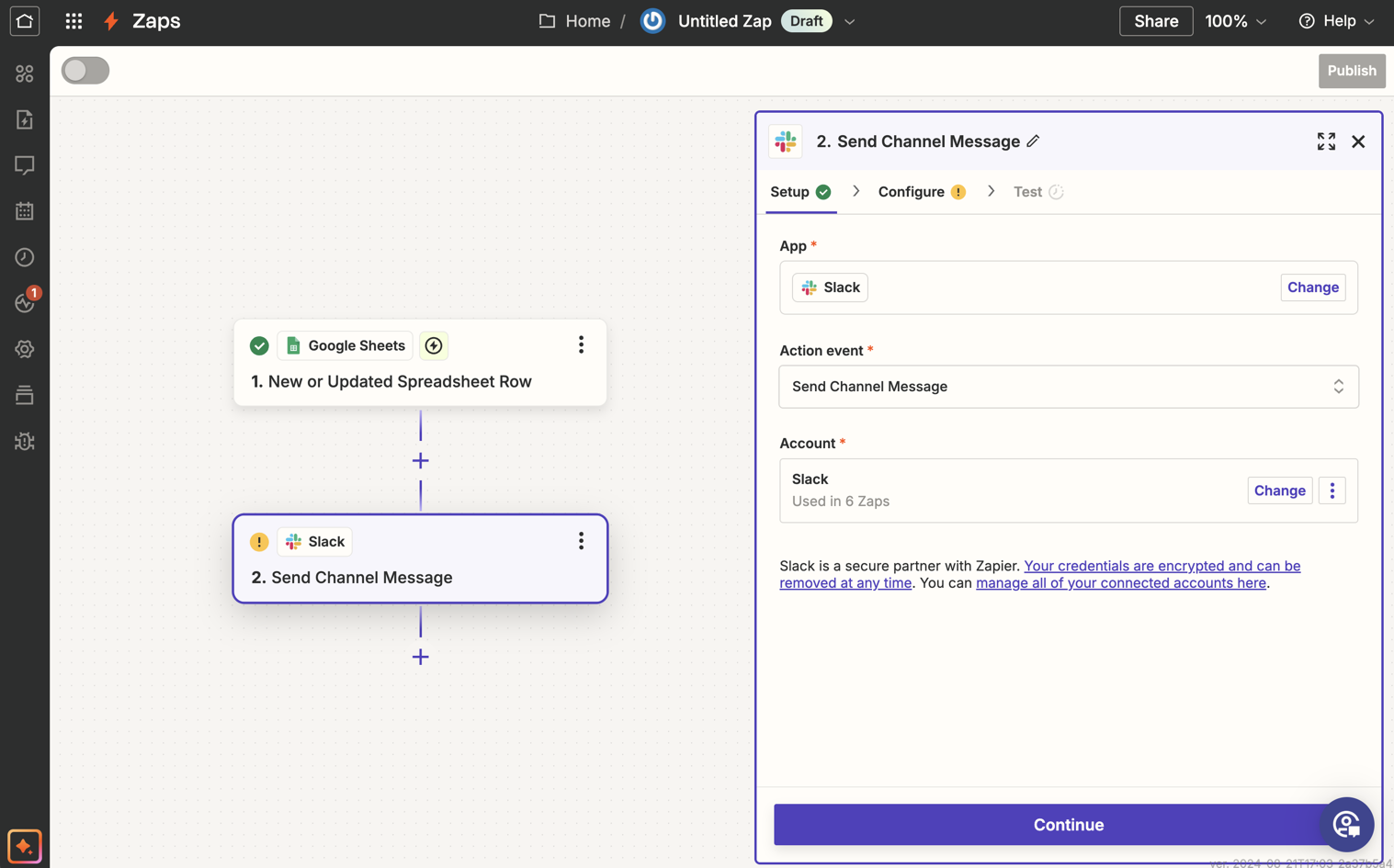Open the chat bubble icon in left sidebar
Viewport: 1394px width, 868px height.
click(x=24, y=165)
